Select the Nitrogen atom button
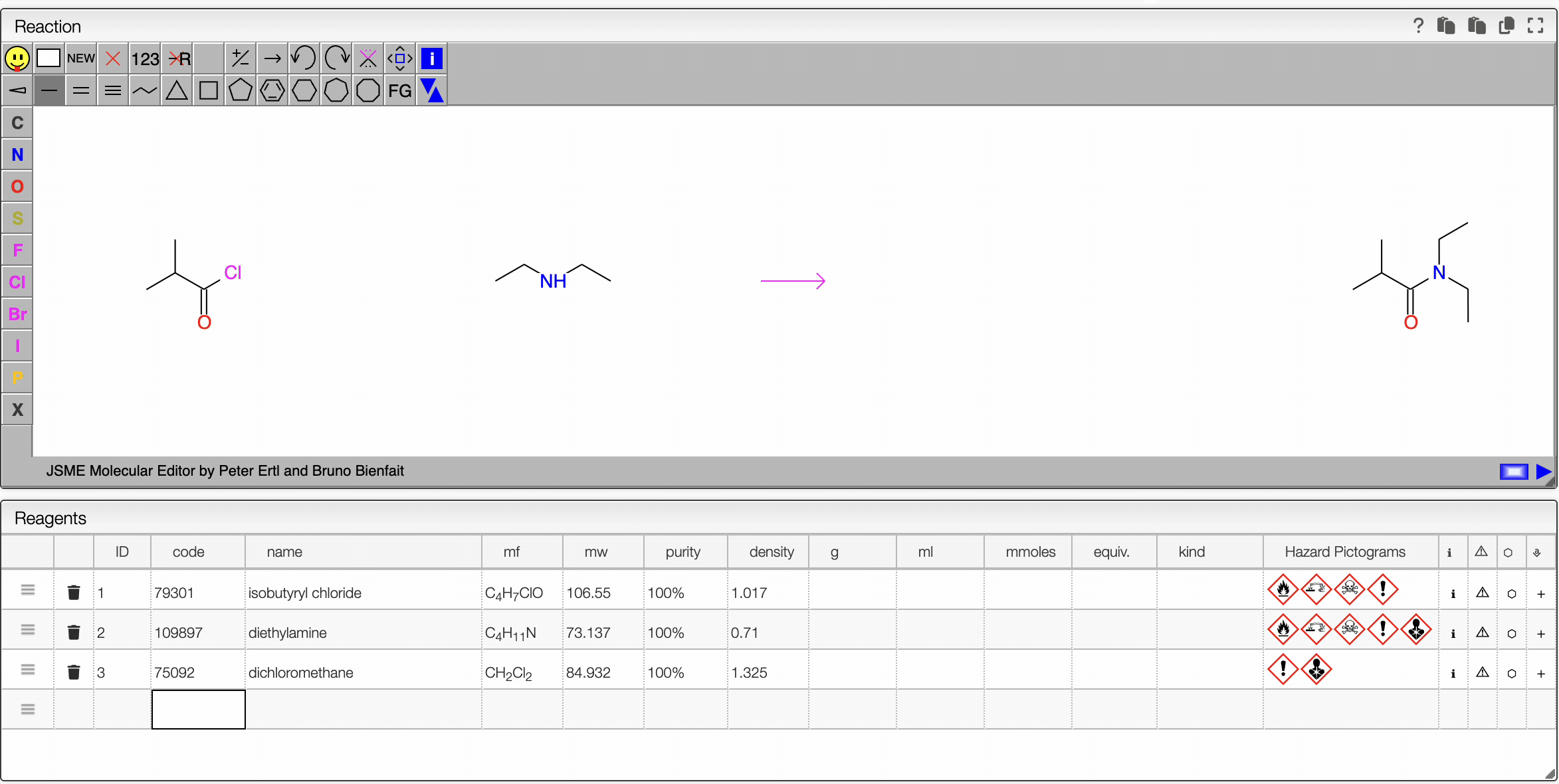Image resolution: width=1559 pixels, height=784 pixels. [x=17, y=155]
